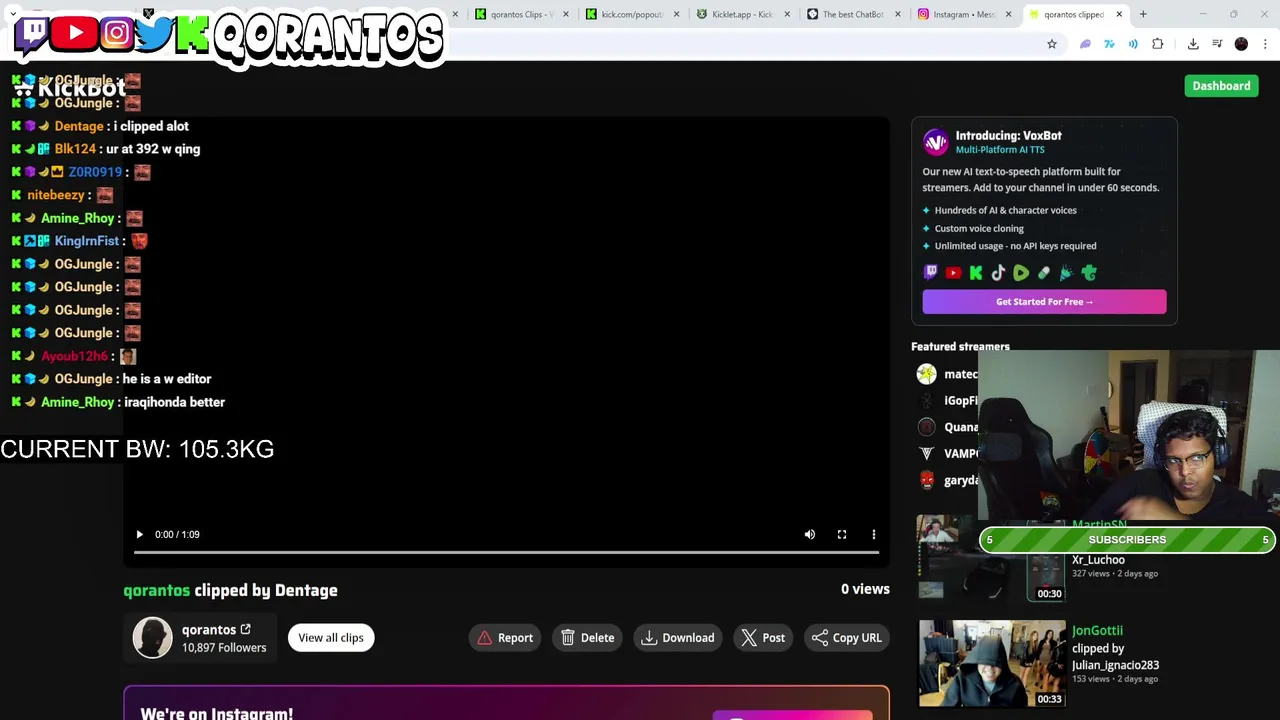Image resolution: width=1280 pixels, height=720 pixels.
Task: Open the browser profile avatar
Action: [1241, 44]
